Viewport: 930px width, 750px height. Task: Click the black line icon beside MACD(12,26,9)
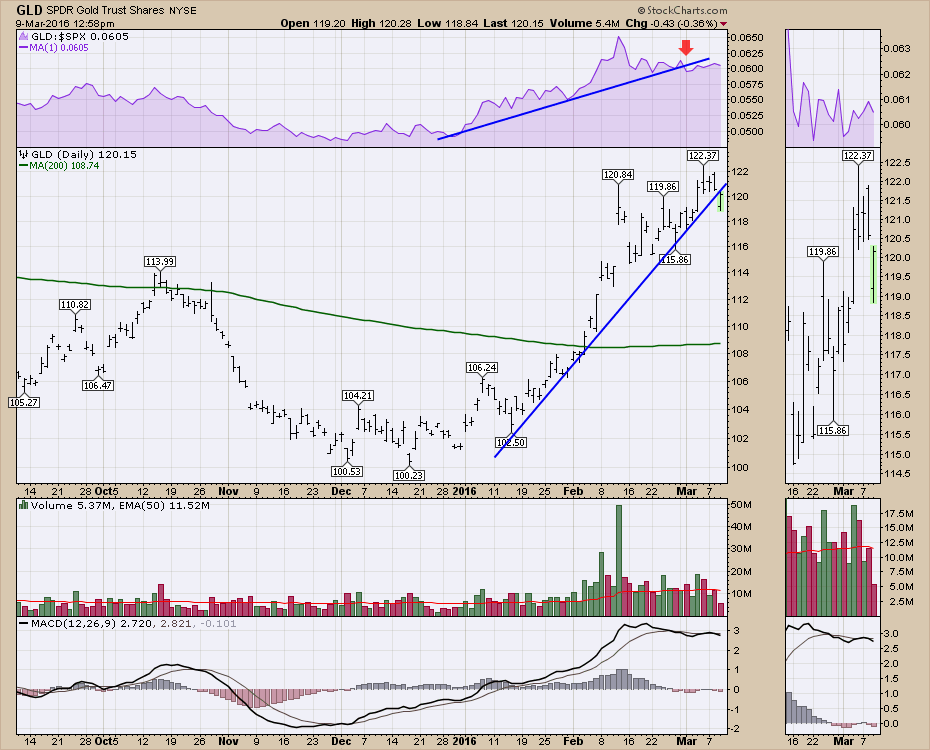tap(24, 624)
